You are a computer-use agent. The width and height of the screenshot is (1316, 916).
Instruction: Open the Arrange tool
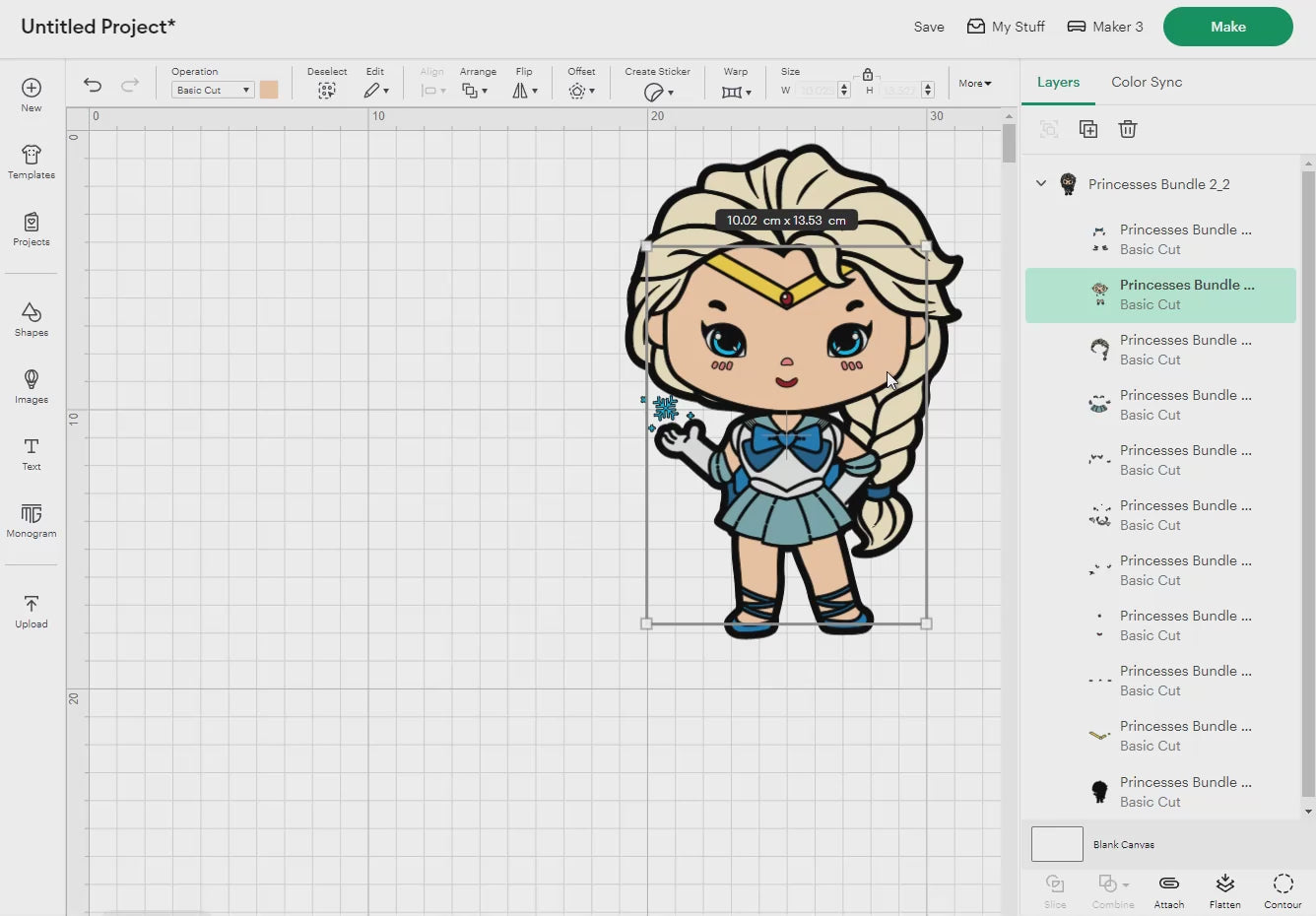pyautogui.click(x=474, y=91)
